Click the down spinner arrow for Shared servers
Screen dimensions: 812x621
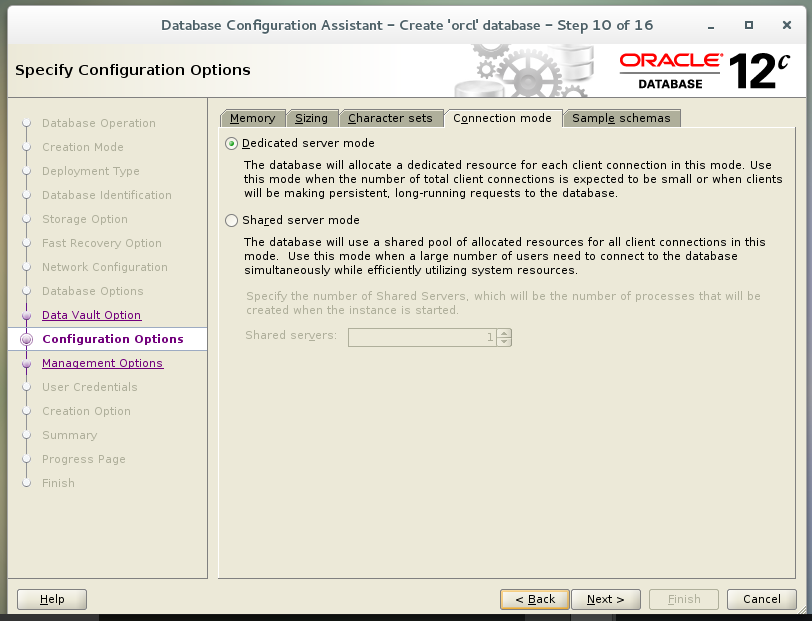pyautogui.click(x=504, y=341)
